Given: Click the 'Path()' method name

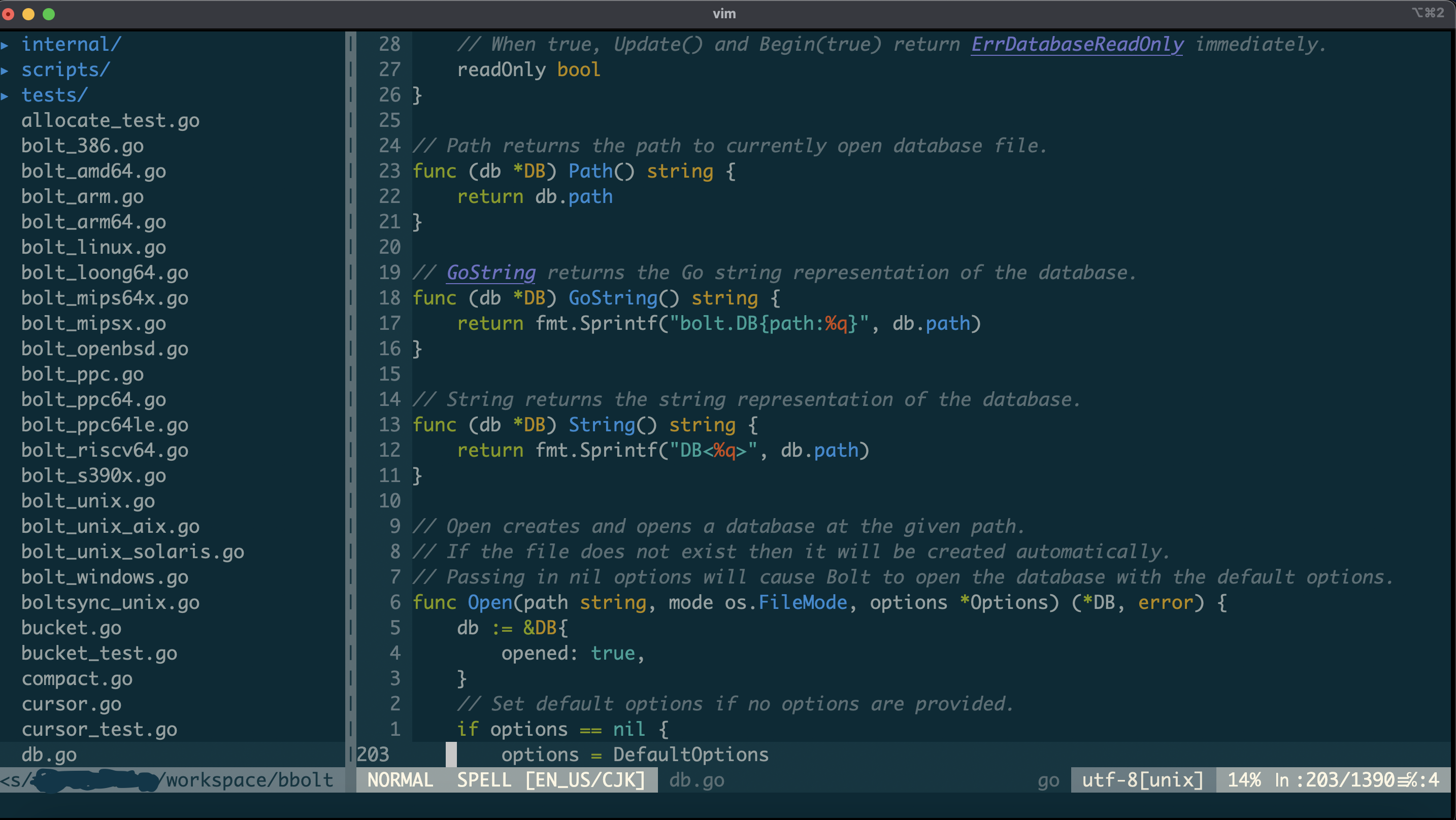Looking at the screenshot, I should click(x=602, y=171).
